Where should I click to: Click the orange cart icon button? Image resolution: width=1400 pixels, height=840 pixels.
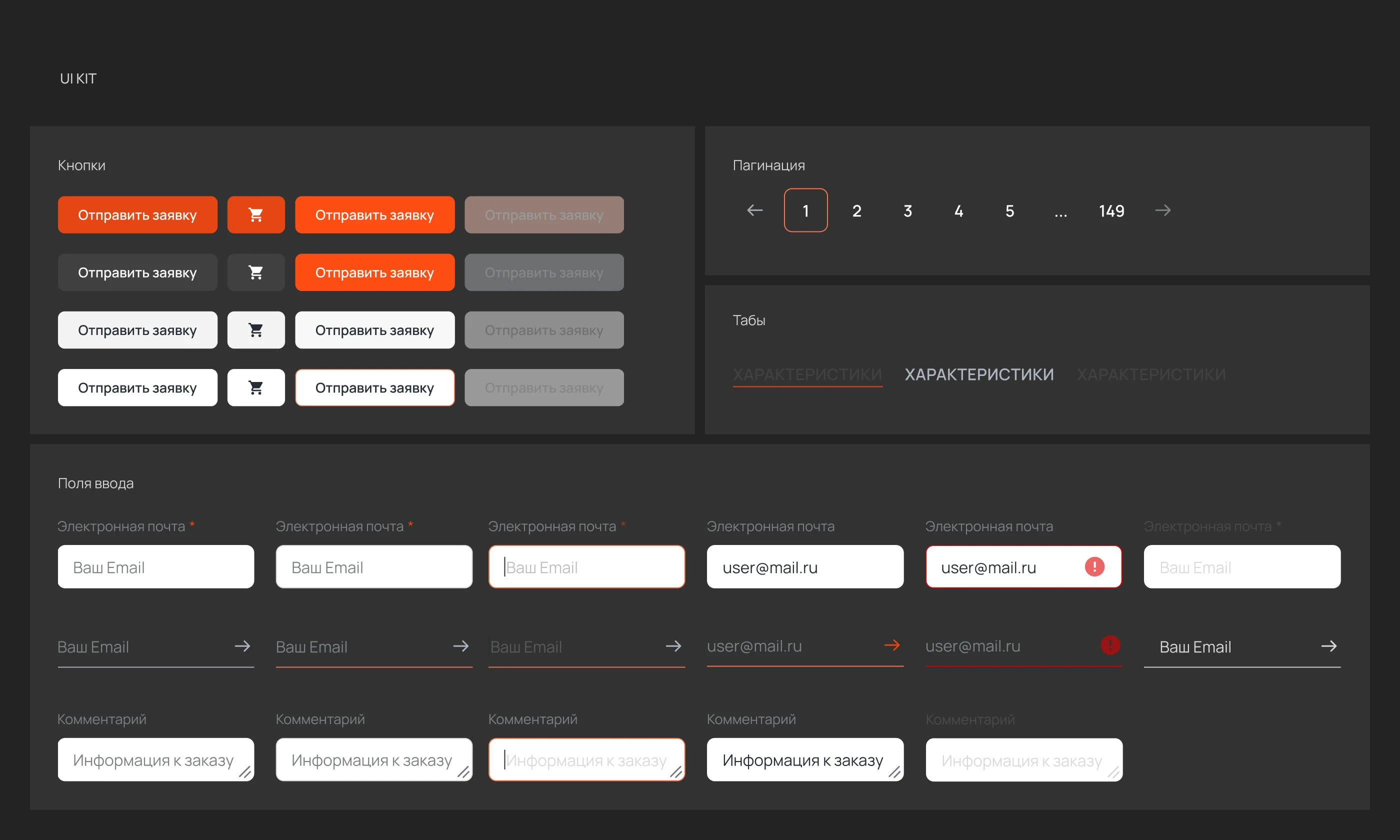(256, 214)
